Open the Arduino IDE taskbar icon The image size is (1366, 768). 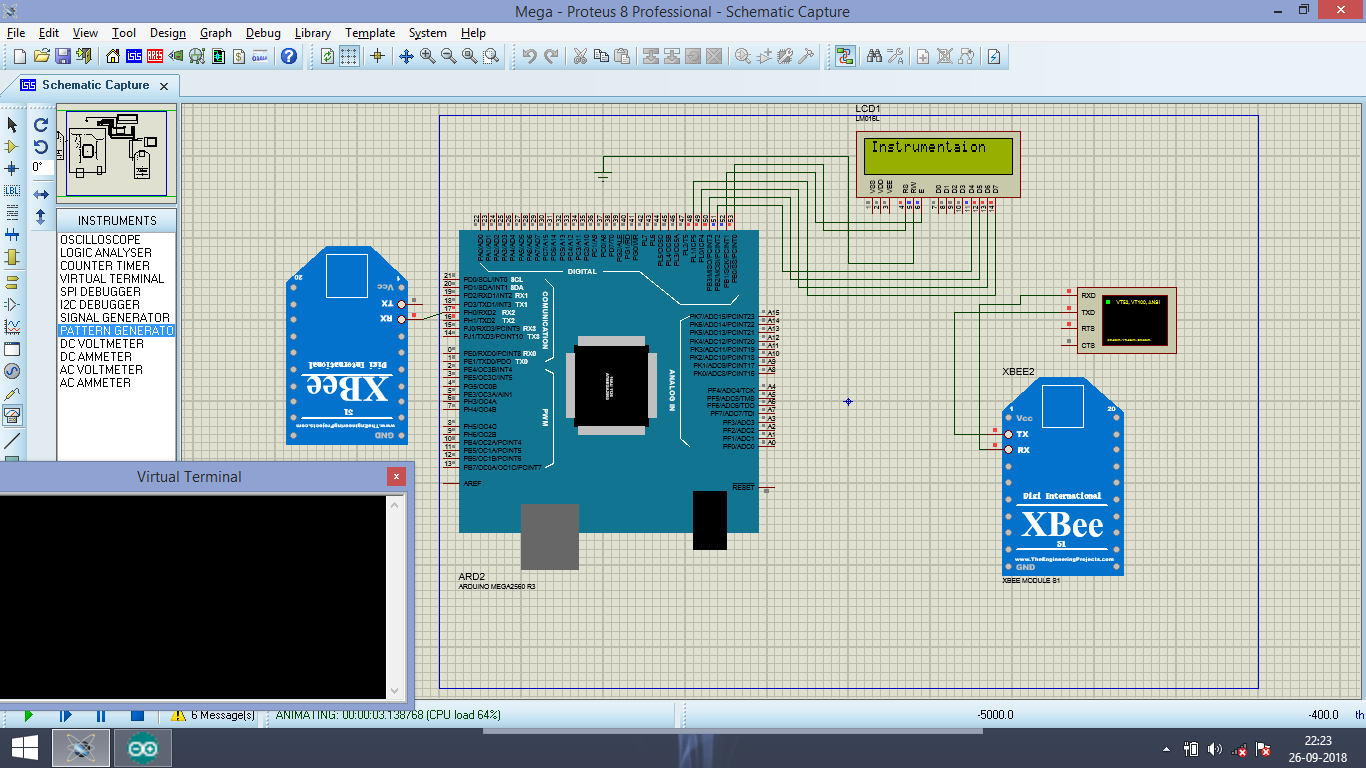coord(142,748)
